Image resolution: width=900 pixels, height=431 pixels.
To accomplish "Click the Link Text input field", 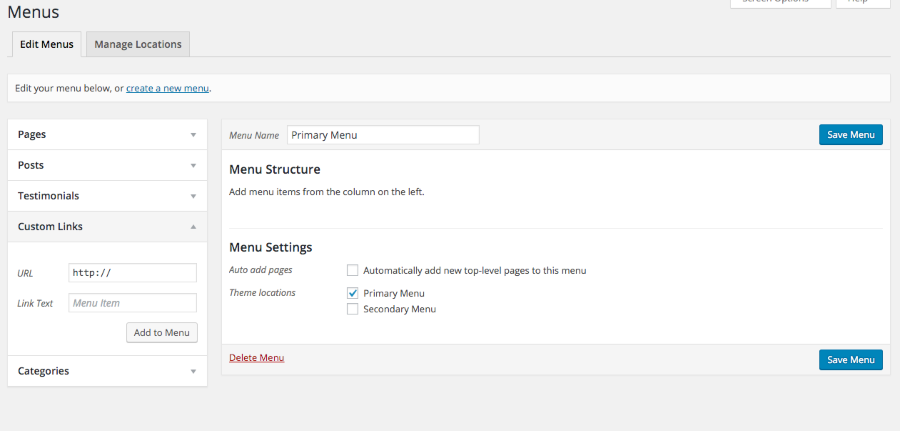I will 132,303.
